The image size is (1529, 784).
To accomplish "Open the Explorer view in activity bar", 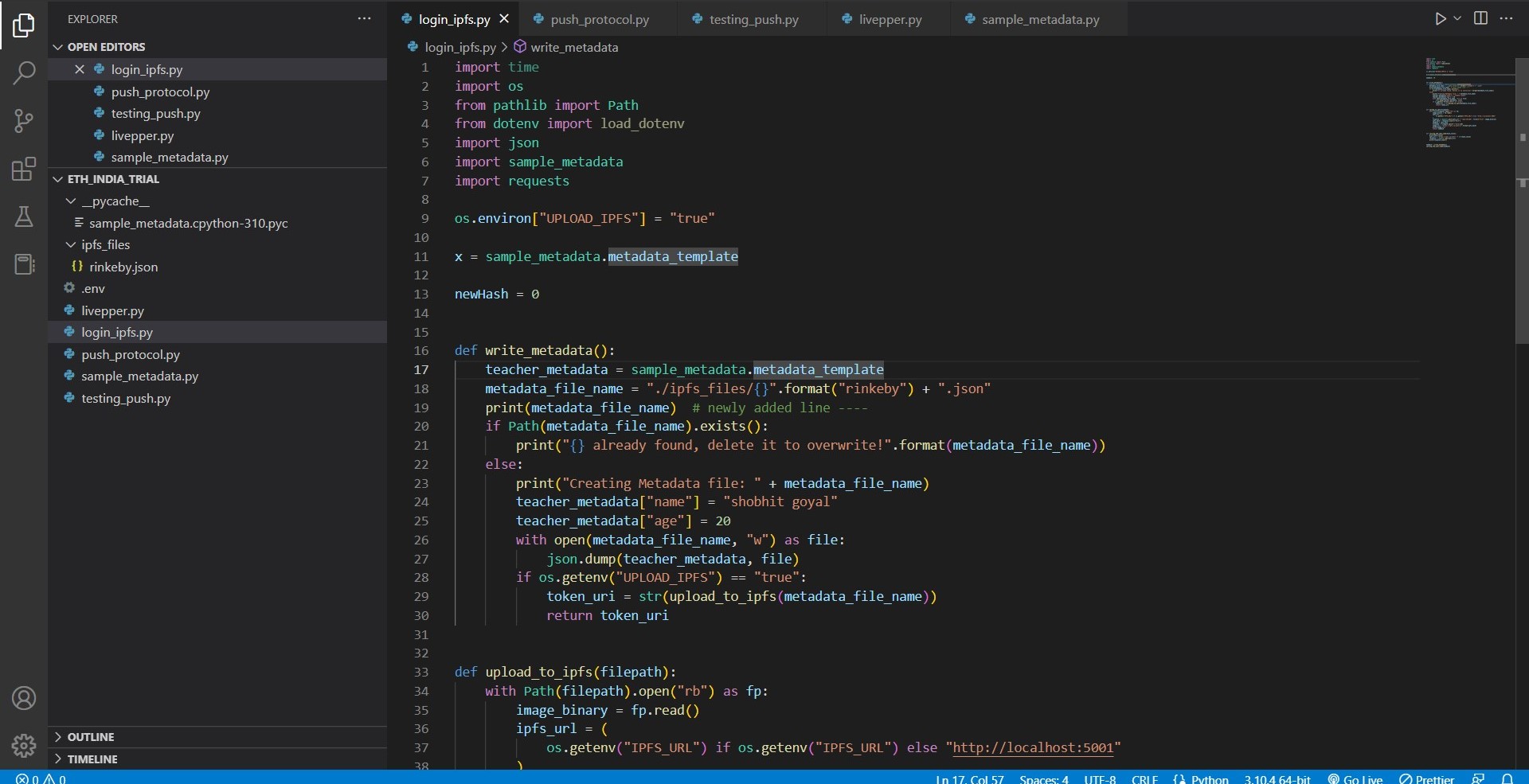I will (x=24, y=25).
